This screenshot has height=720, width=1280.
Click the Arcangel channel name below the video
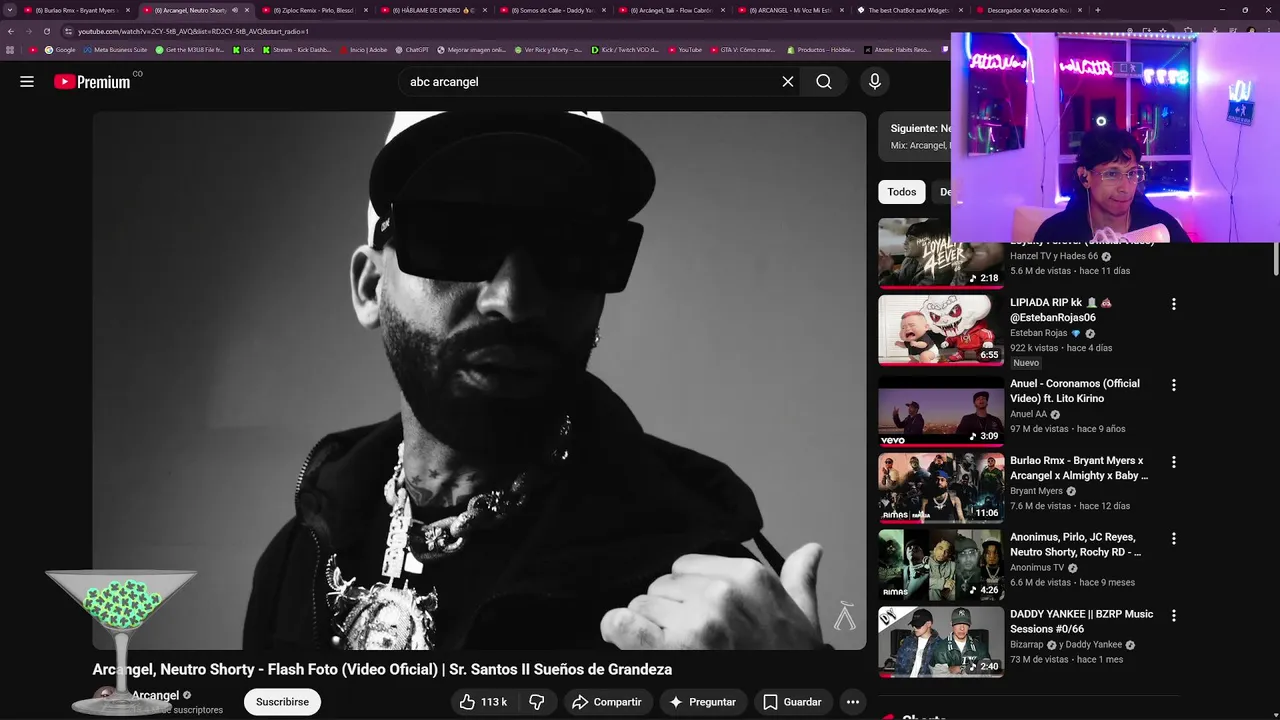coord(155,695)
